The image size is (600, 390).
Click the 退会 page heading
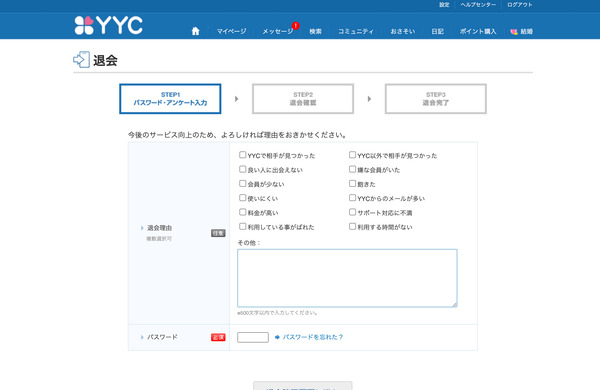click(105, 60)
